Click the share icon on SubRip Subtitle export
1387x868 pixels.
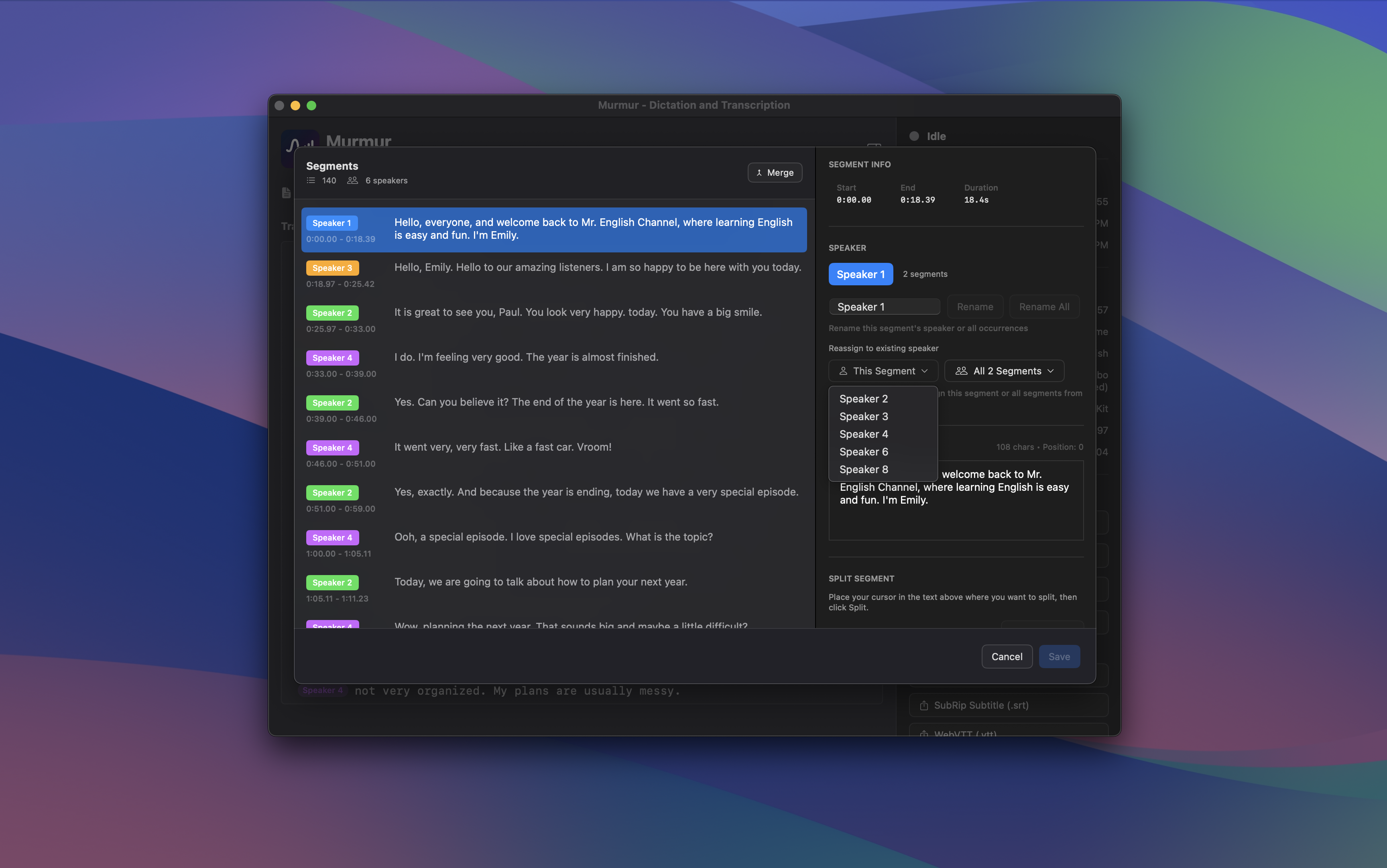tap(924, 705)
